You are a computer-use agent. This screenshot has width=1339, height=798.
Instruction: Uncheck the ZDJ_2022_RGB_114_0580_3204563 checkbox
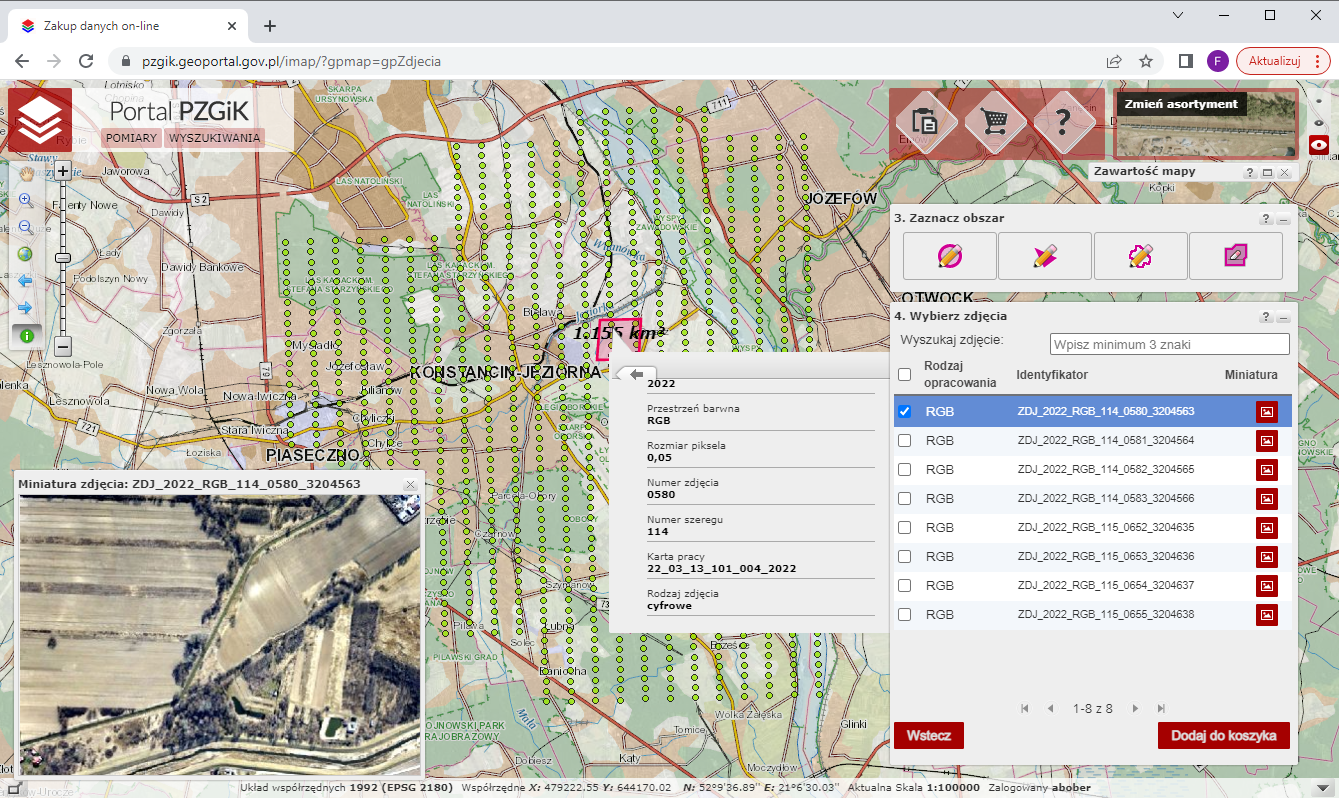coord(905,411)
